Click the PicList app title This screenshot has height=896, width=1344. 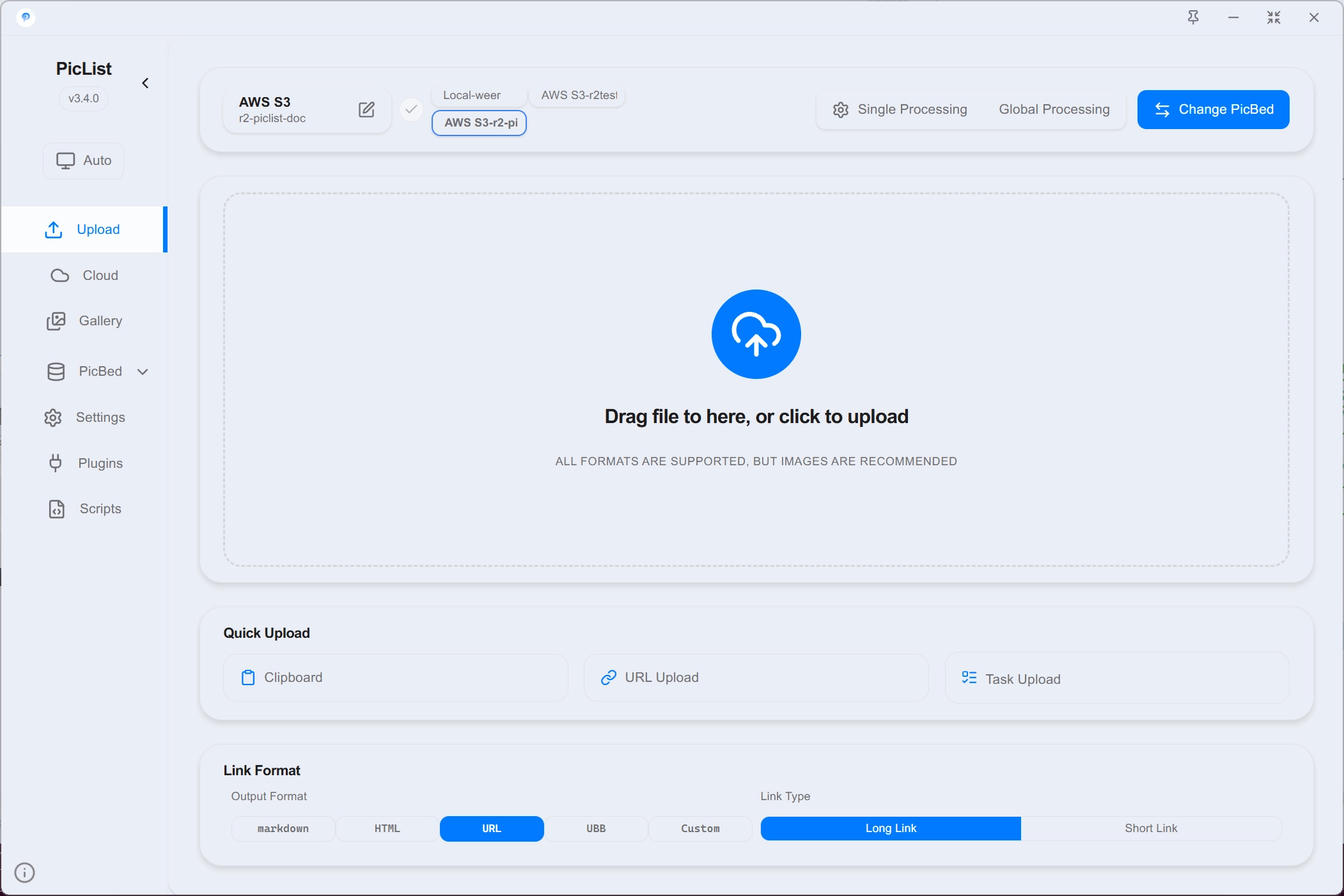(x=84, y=68)
